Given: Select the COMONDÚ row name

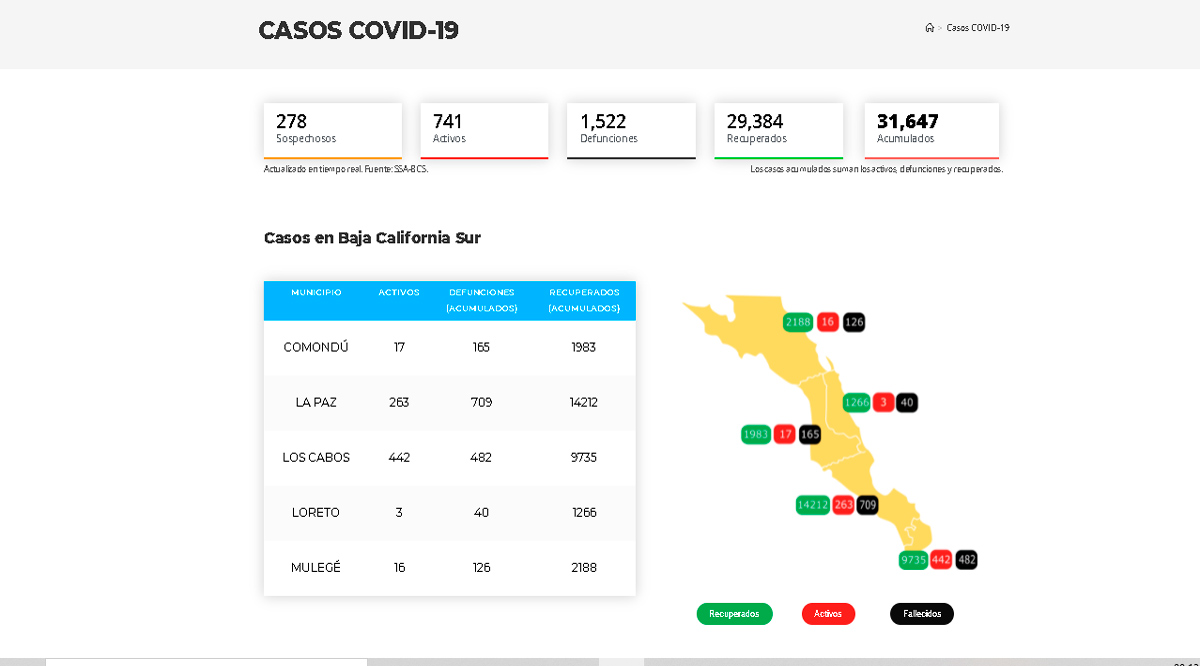Looking at the screenshot, I should click(x=316, y=348).
